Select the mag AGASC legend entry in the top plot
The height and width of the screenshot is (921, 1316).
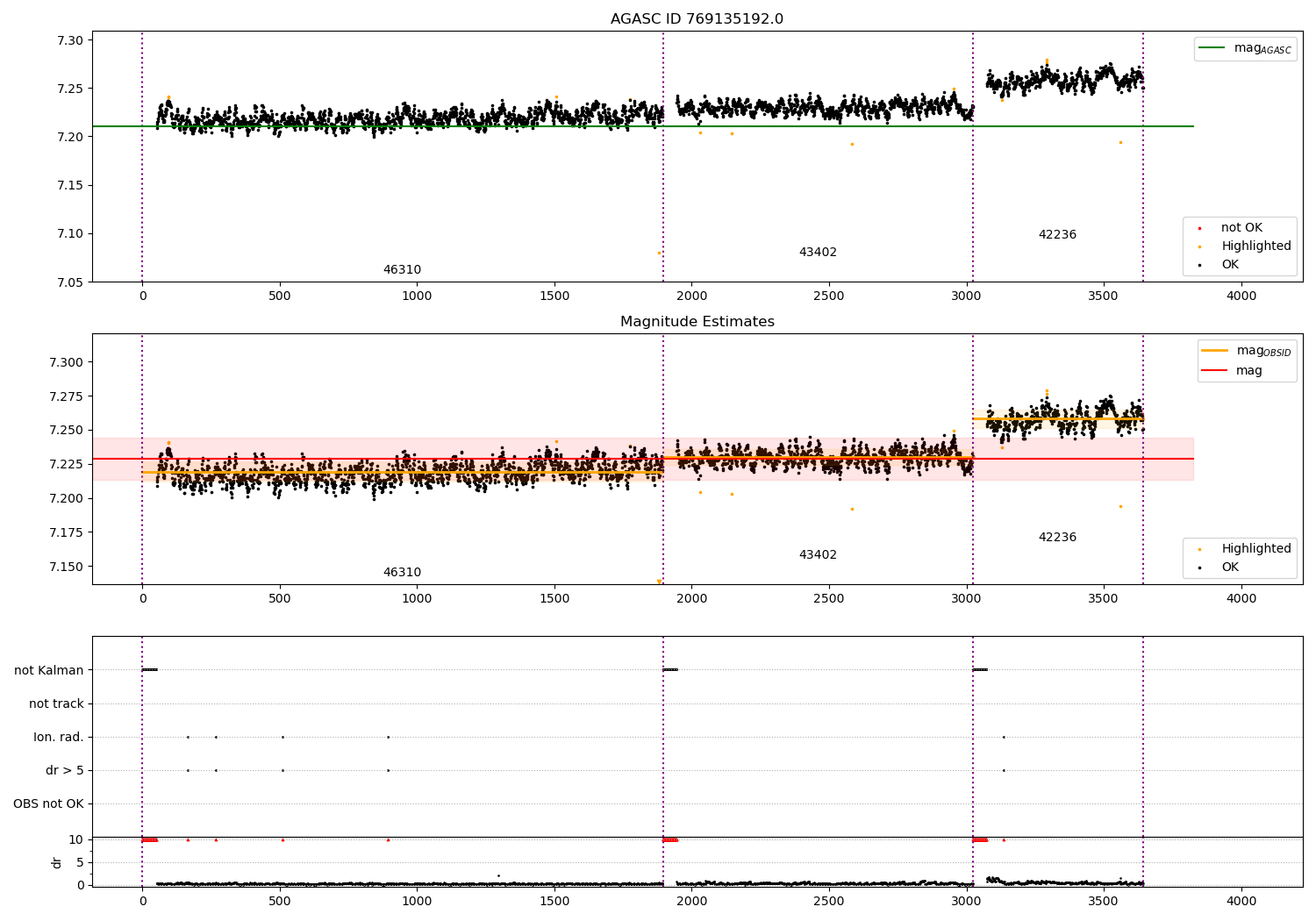coord(1246,48)
